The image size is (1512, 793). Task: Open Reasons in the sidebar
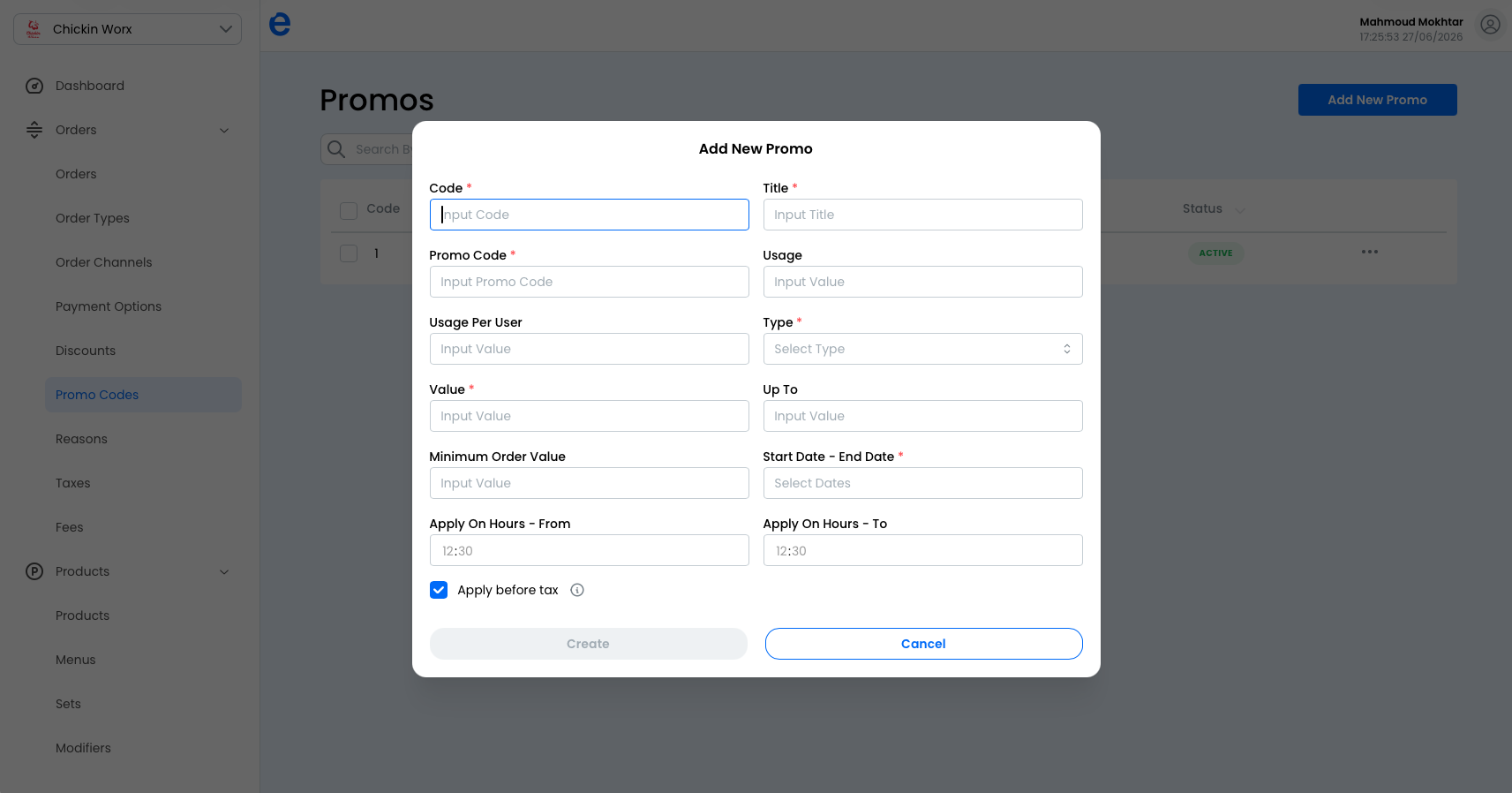pyautogui.click(x=81, y=439)
